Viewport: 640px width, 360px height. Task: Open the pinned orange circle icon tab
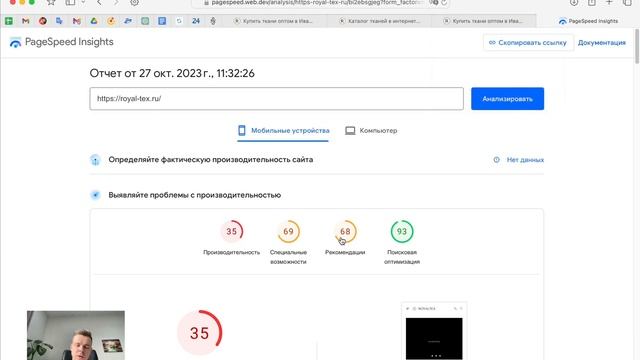pyautogui.click(x=111, y=21)
